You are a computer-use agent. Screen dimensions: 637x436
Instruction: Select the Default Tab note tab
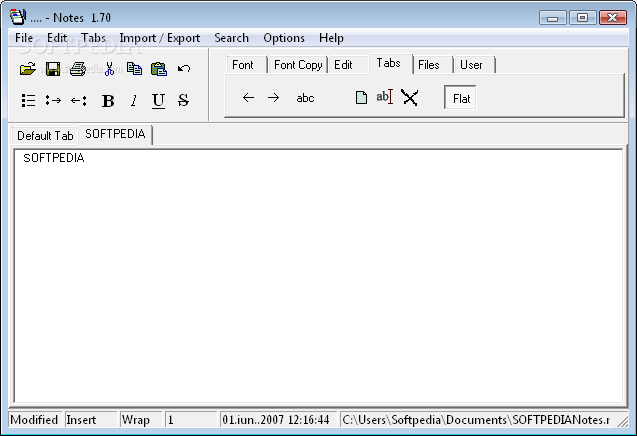coord(45,136)
